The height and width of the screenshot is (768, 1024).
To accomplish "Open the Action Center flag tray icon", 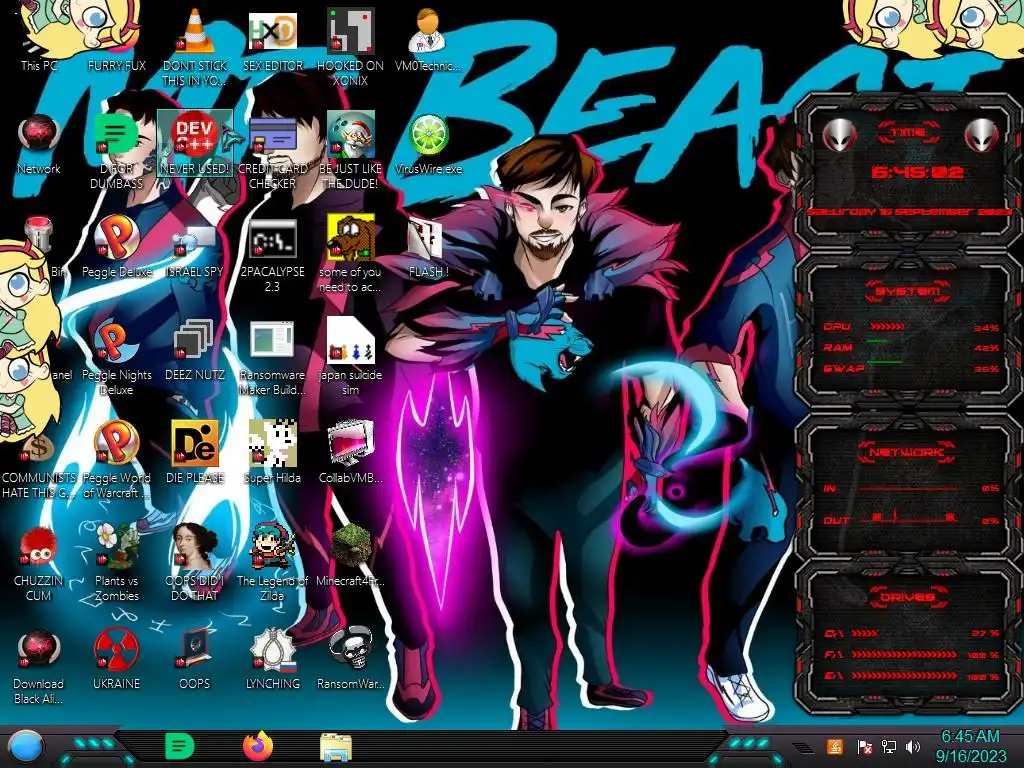I will click(x=864, y=746).
